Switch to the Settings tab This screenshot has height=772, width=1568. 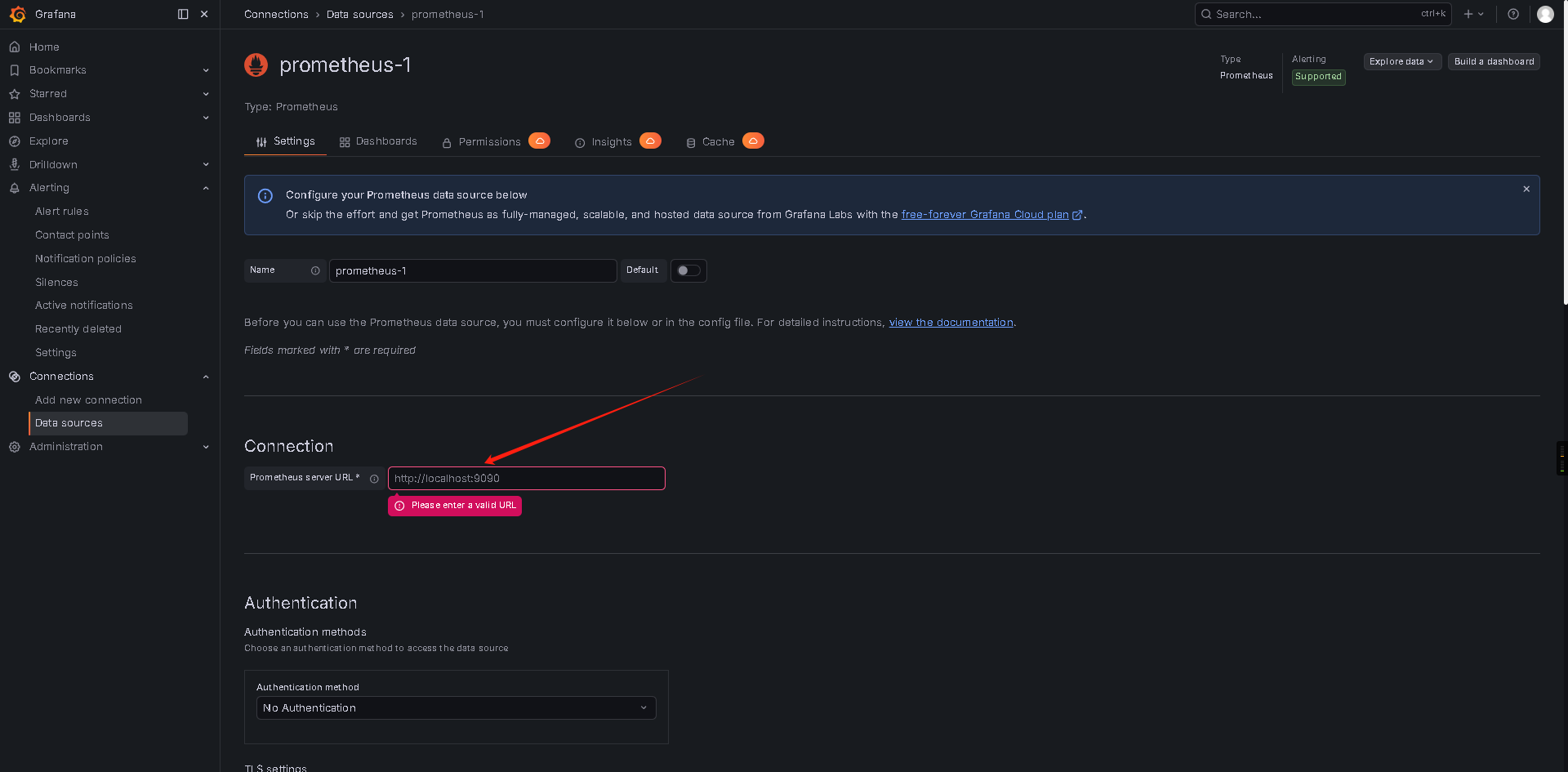tap(285, 142)
